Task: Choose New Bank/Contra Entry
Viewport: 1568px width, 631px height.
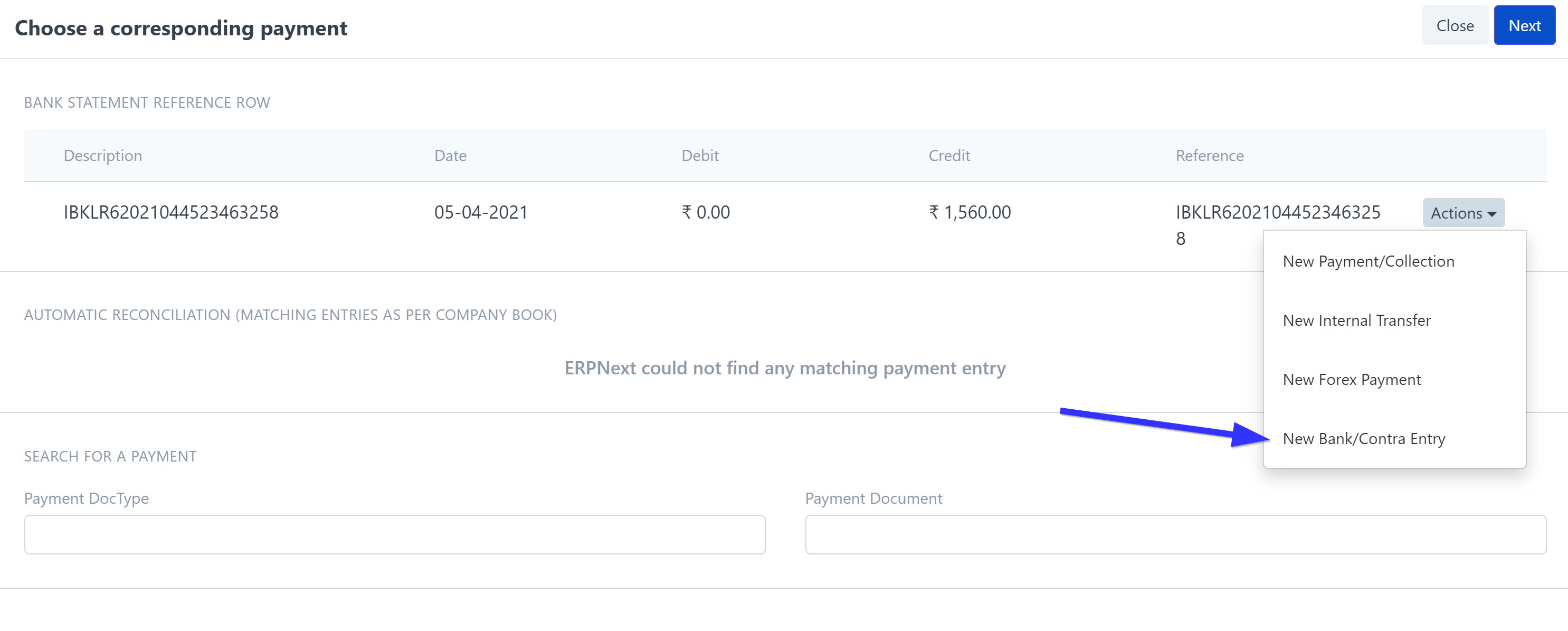Action: tap(1363, 439)
